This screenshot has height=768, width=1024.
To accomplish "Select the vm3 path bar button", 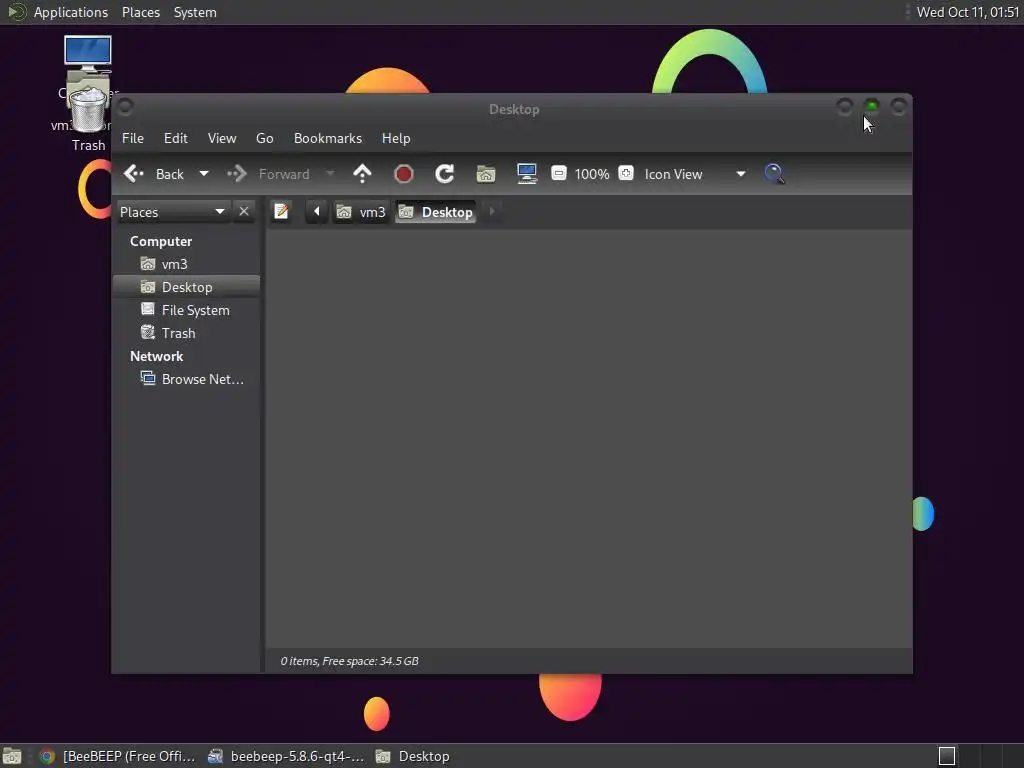I will coord(361,212).
